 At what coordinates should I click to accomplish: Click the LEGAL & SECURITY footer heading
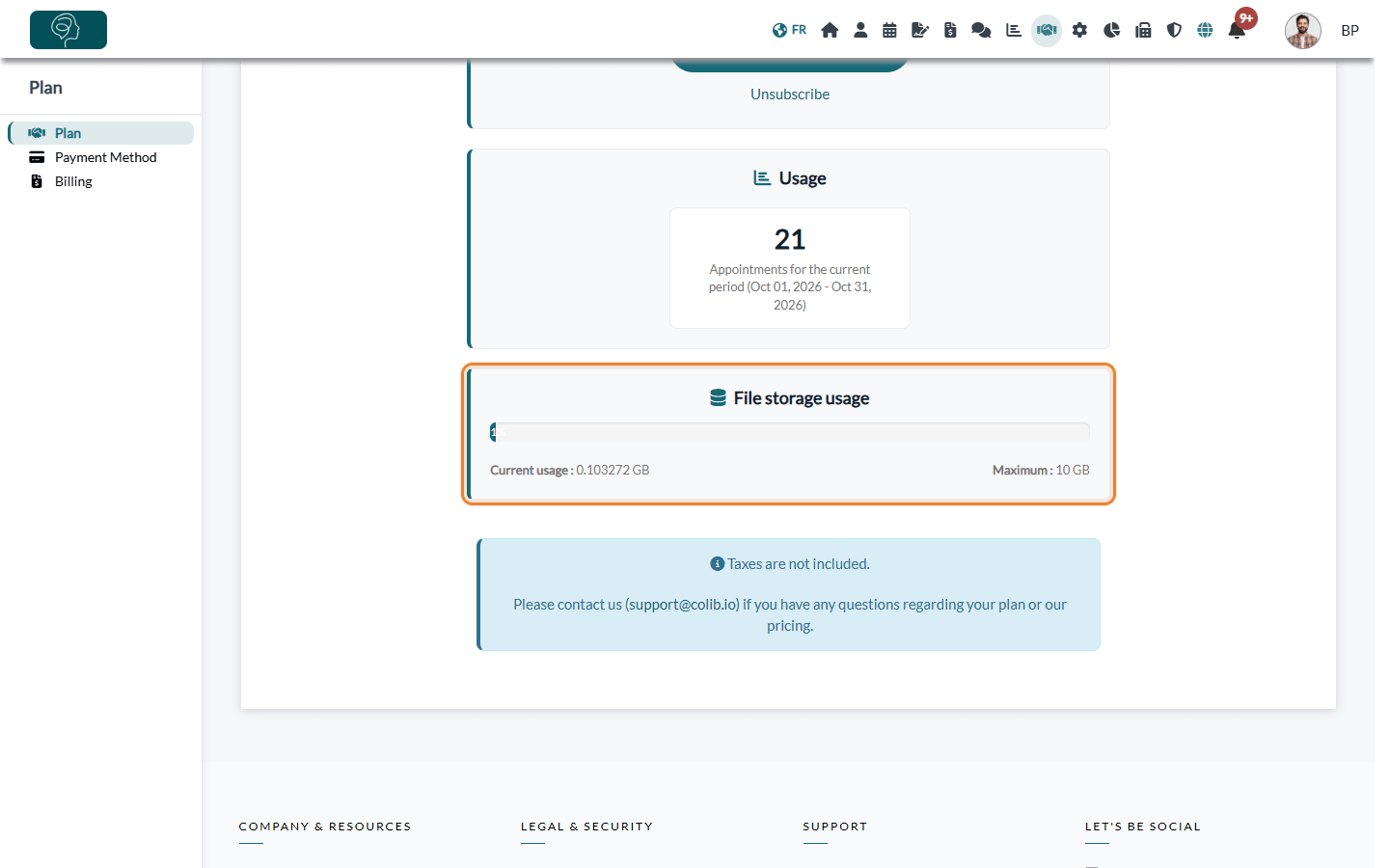586,827
